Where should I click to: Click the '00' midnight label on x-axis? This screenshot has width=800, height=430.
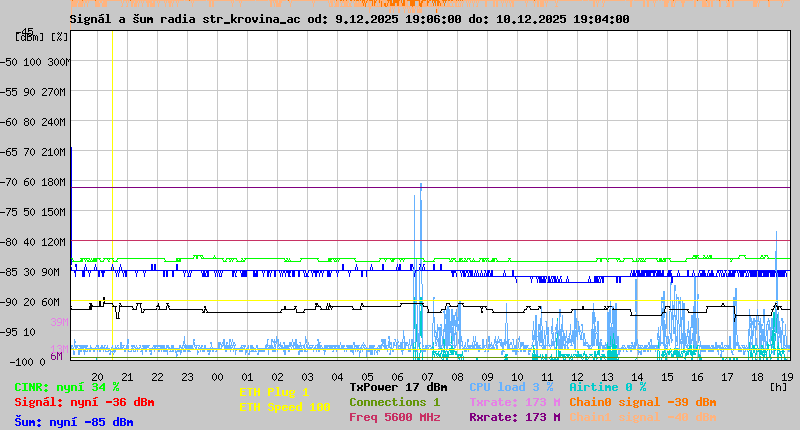tap(217, 377)
